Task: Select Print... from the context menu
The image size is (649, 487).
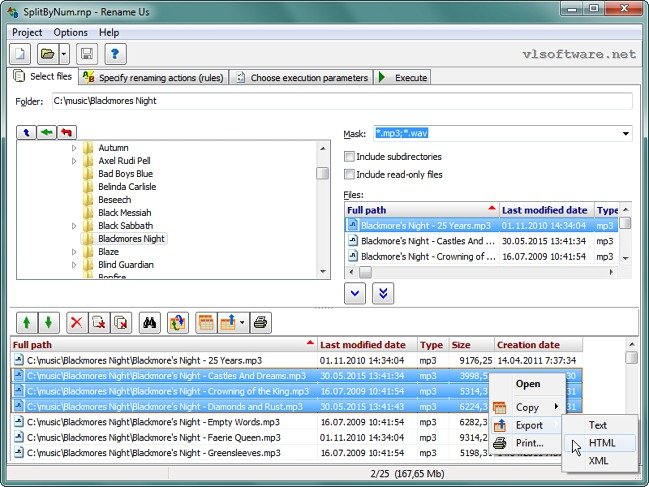Action: (x=529, y=443)
